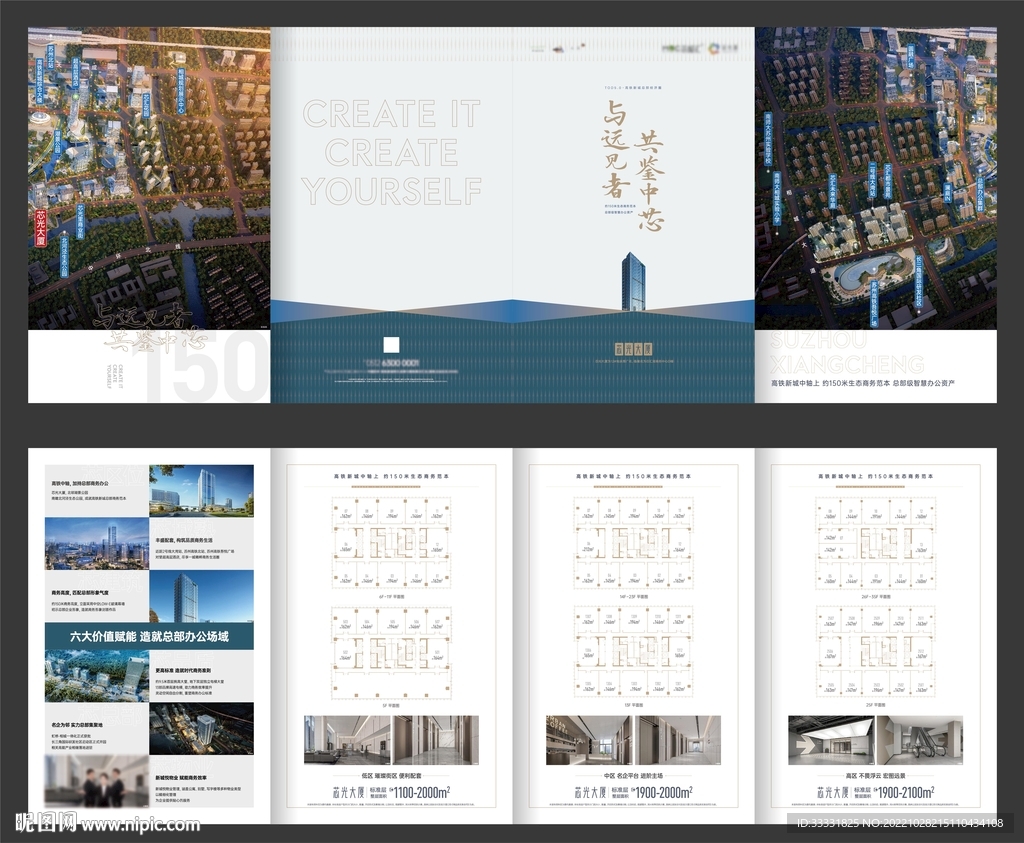
Task: Select the red 芯光大厦 label on aerial map
Action: point(40,228)
